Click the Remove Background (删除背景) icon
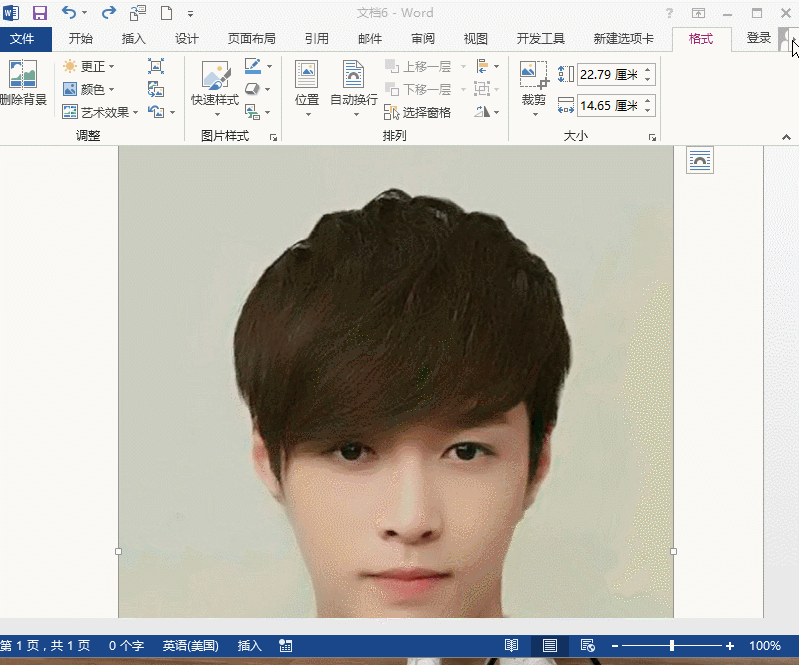The image size is (799, 665). pyautogui.click(x=22, y=76)
